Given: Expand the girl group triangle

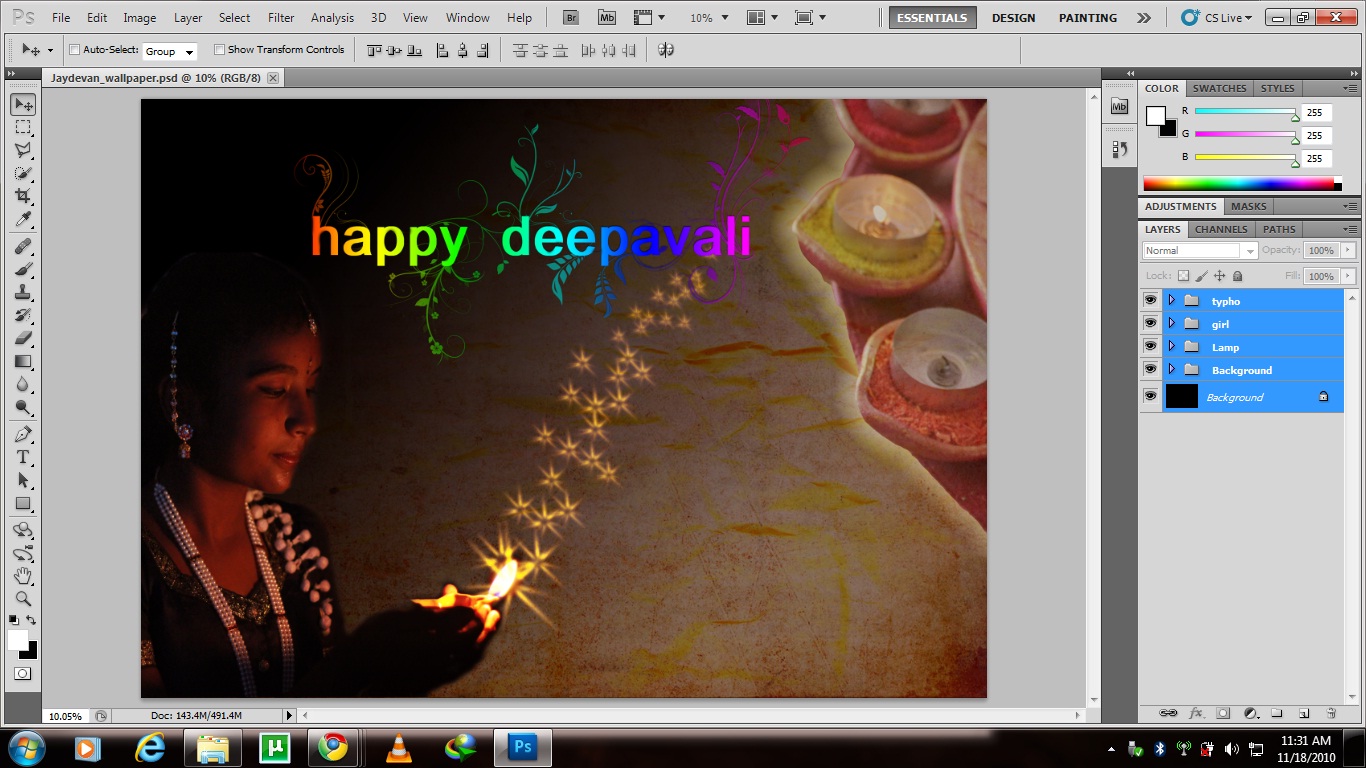Looking at the screenshot, I should (x=1171, y=323).
